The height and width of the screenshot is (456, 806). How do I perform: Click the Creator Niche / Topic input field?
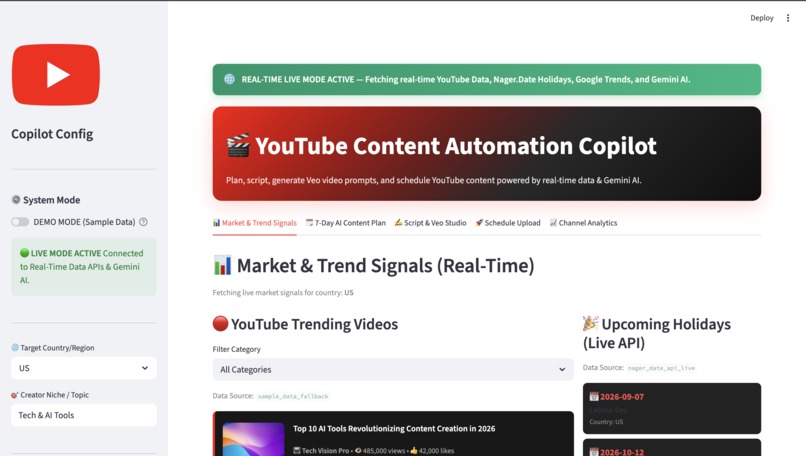pos(84,415)
